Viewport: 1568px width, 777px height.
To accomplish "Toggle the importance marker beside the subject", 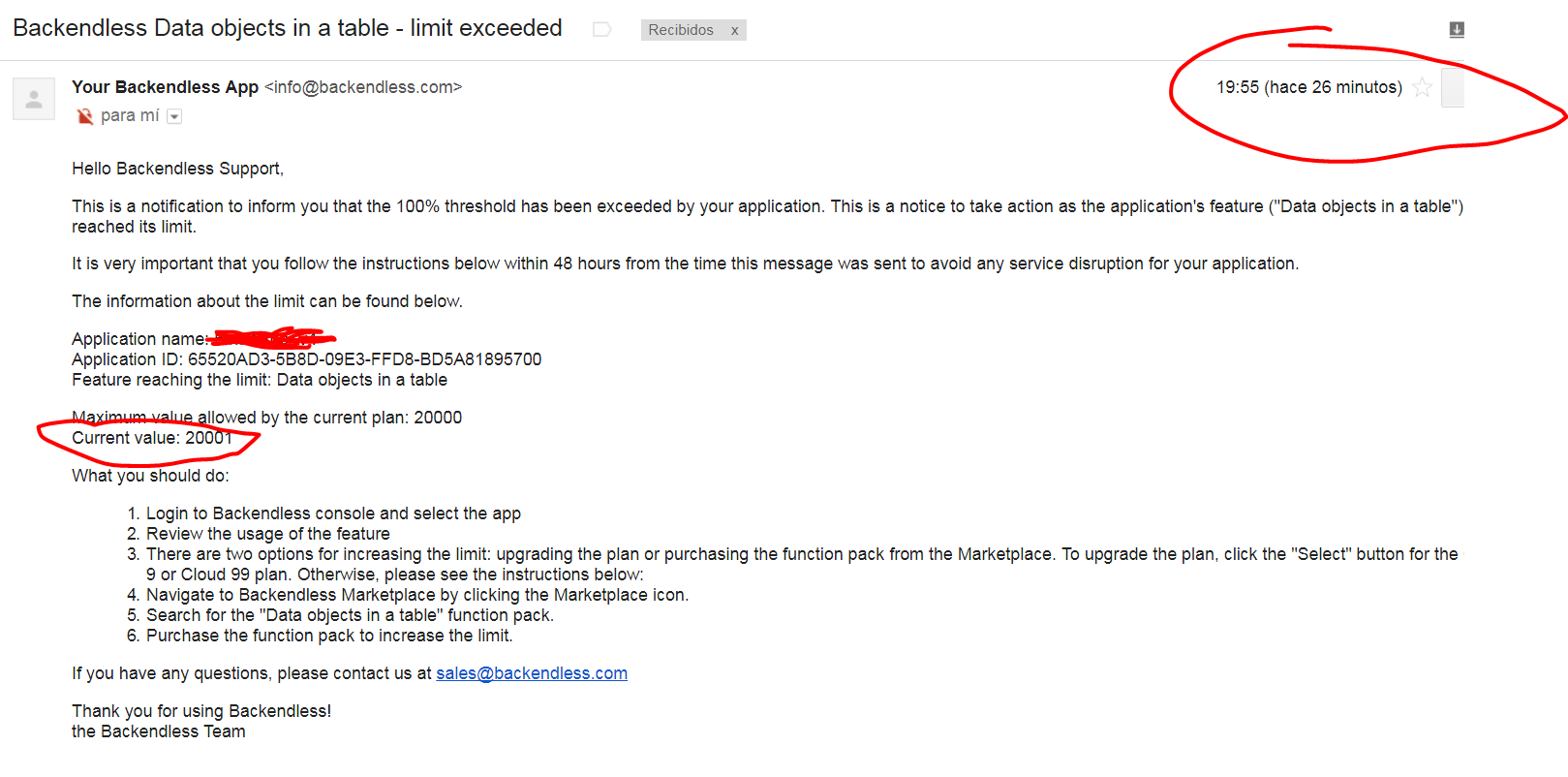I will coord(601,29).
